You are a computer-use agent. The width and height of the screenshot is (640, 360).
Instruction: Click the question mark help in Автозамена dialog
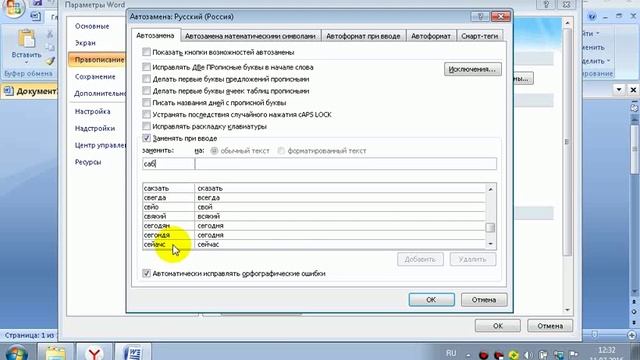(x=480, y=17)
